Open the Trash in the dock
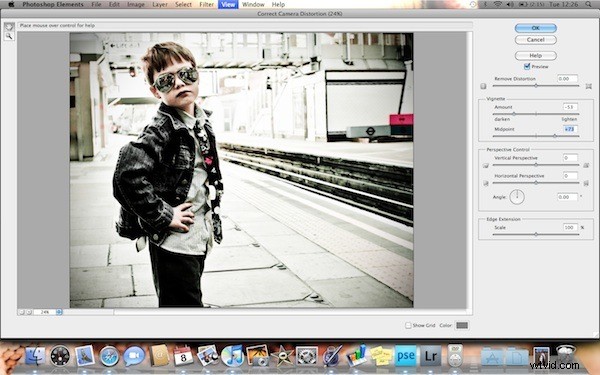Image resolution: width=600 pixels, height=375 pixels. click(x=566, y=355)
